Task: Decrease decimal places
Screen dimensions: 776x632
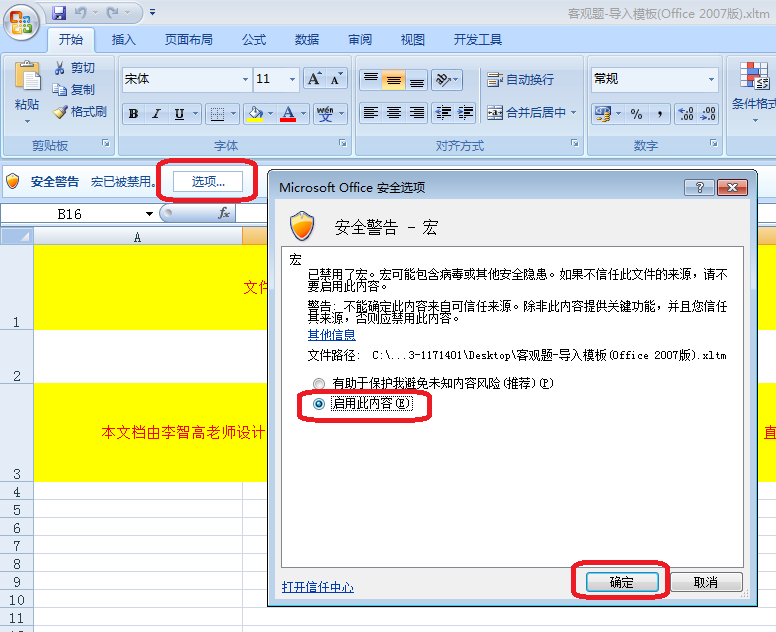Action: (708, 114)
